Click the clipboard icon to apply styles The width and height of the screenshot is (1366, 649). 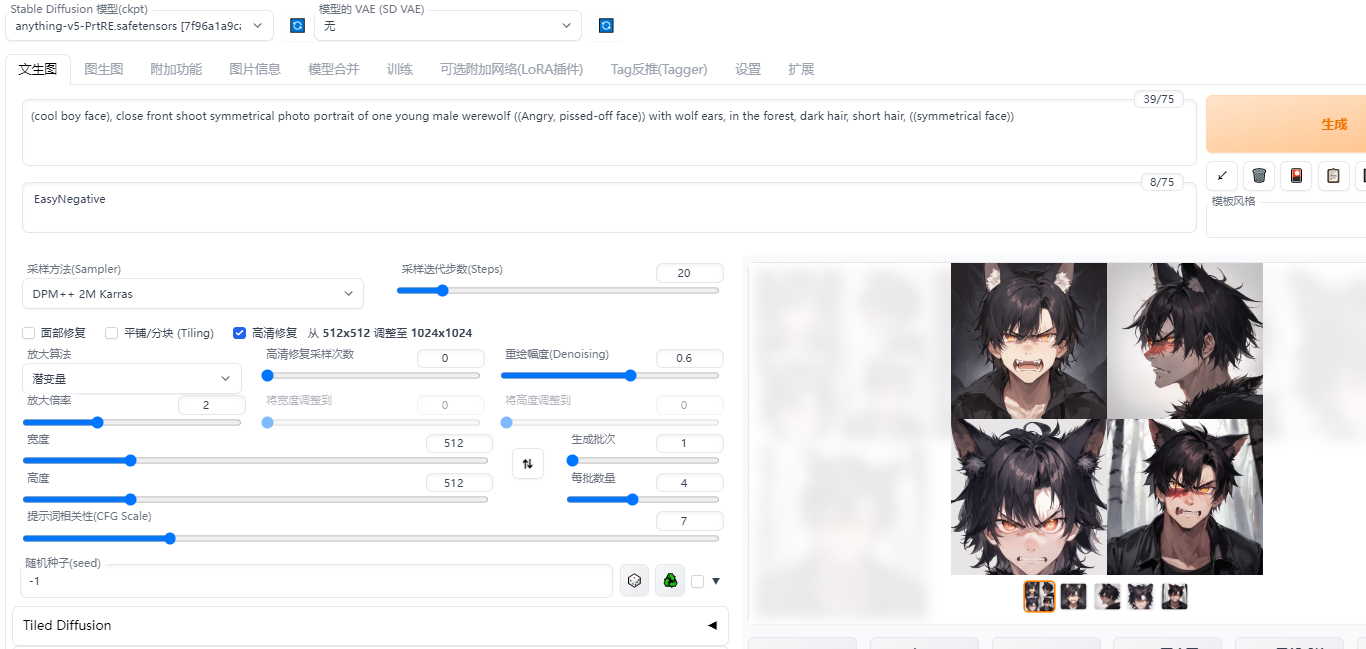click(1333, 176)
